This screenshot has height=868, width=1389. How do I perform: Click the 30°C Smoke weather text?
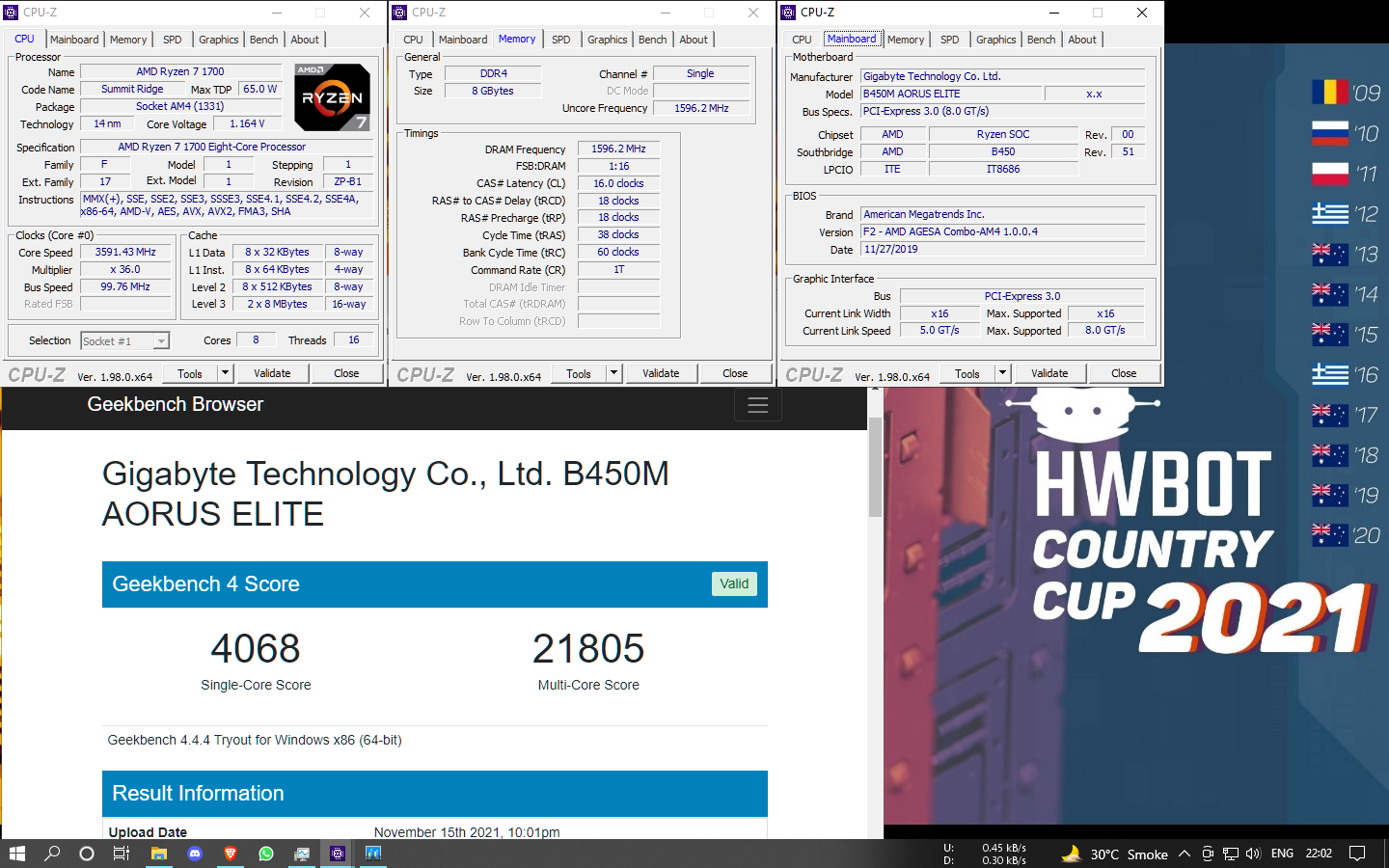point(1129,854)
